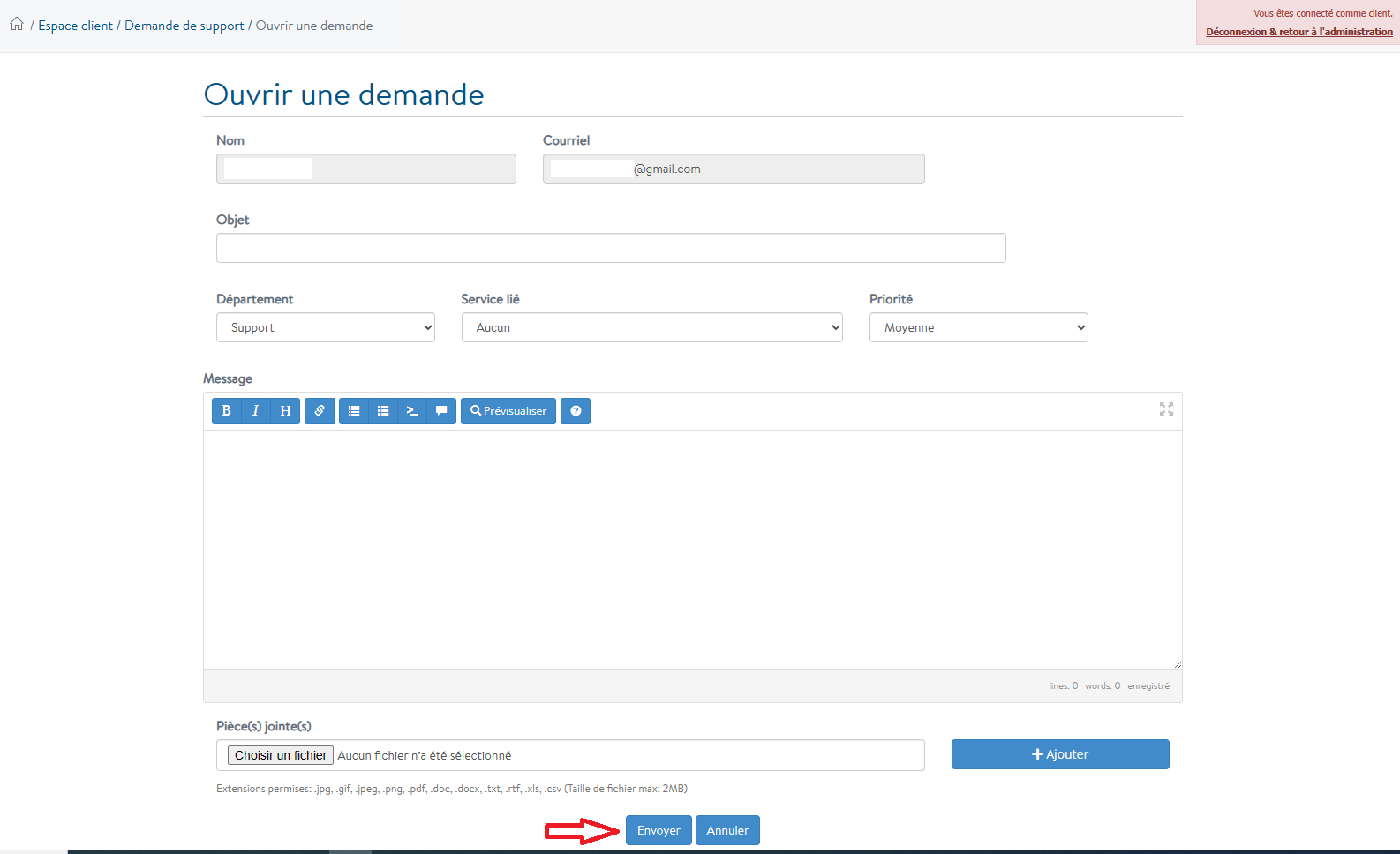Click the 'enregistré' status in the editor footer
The width and height of the screenshot is (1400, 854).
[1148, 685]
